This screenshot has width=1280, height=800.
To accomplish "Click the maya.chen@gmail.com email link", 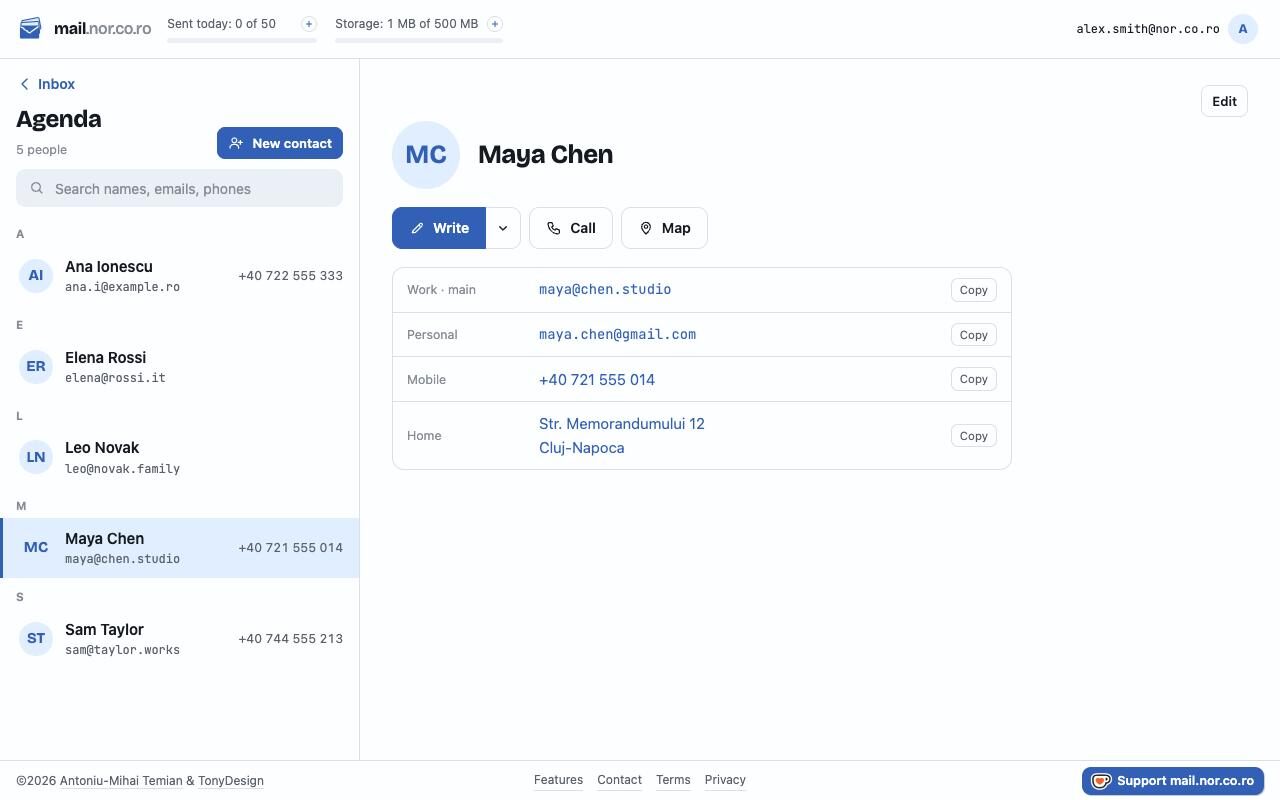I will click(x=617, y=335).
